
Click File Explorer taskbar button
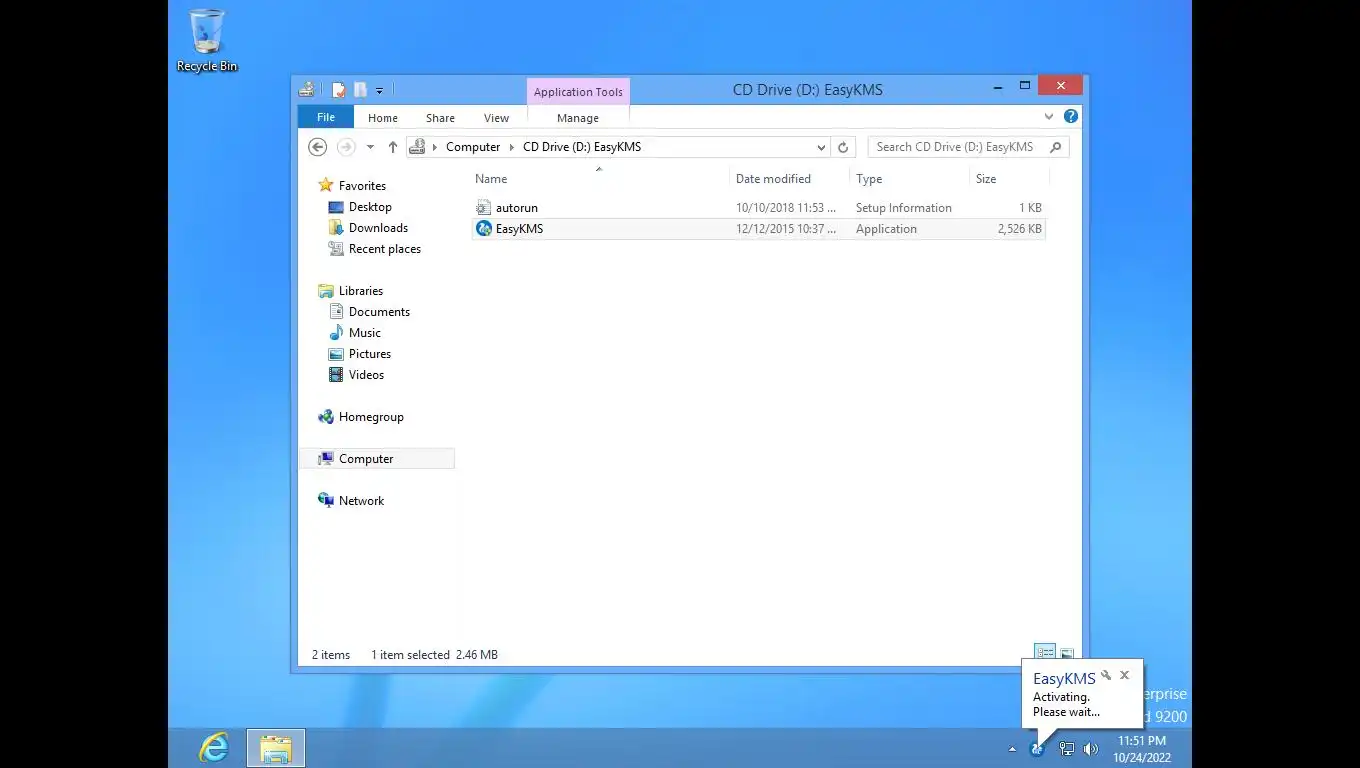point(276,748)
